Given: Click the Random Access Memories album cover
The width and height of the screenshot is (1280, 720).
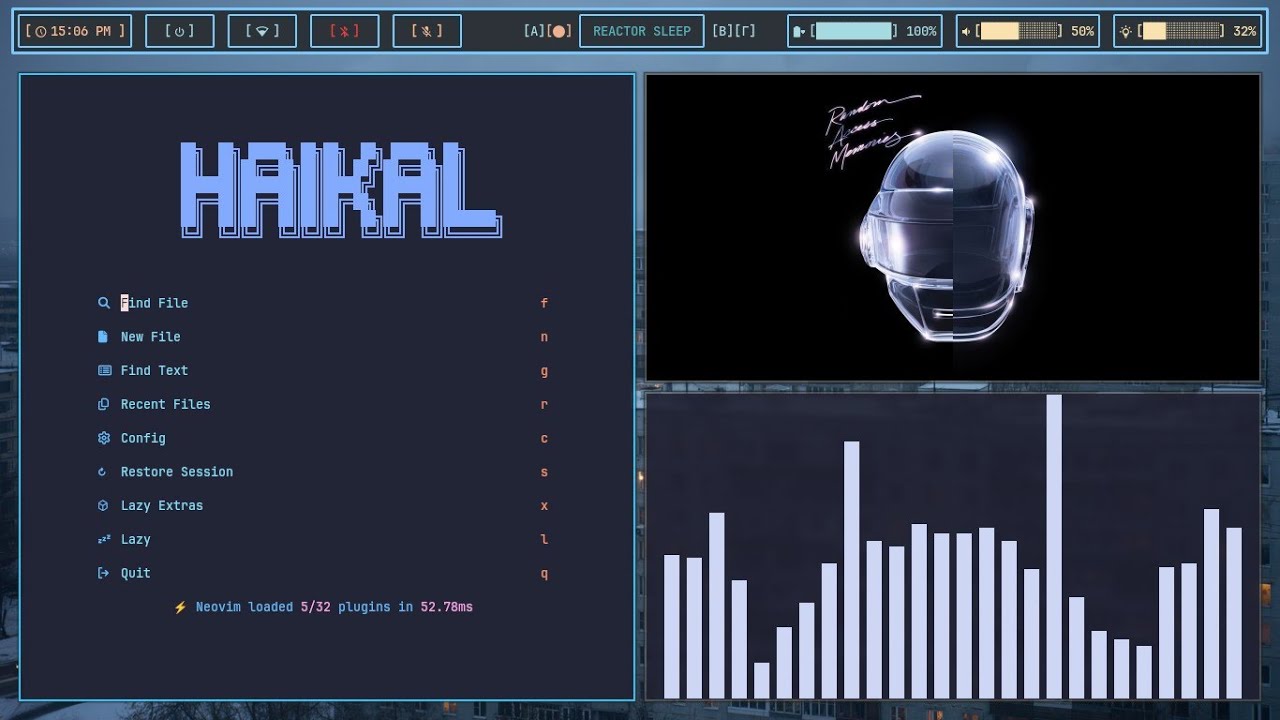Looking at the screenshot, I should pos(953,228).
